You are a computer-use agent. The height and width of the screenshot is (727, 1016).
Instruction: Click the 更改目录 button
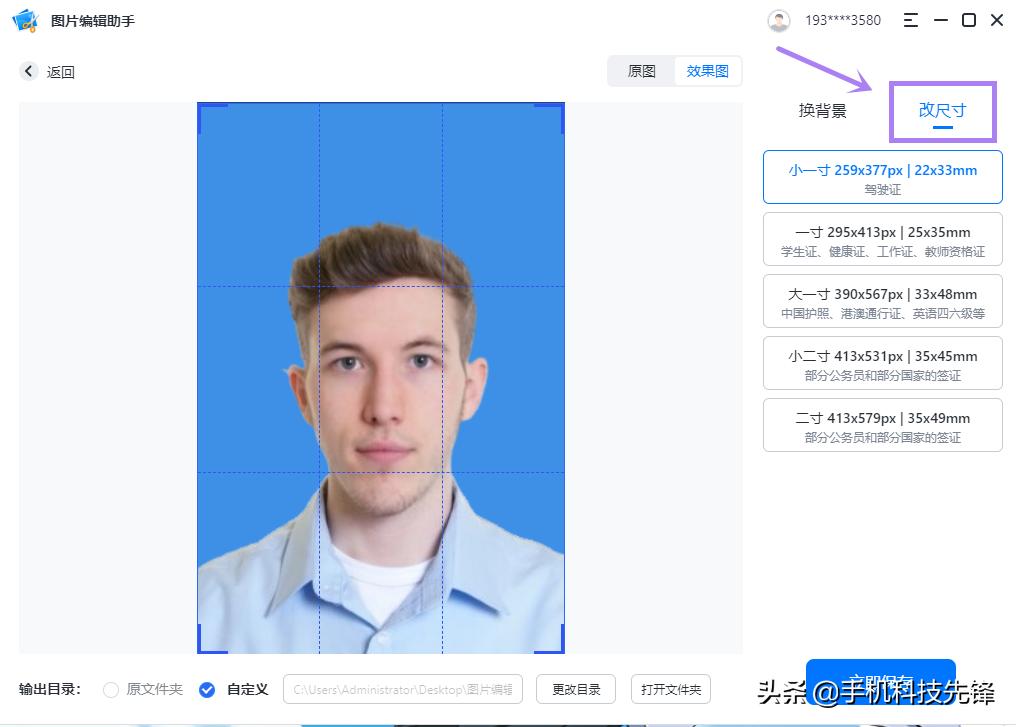click(576, 689)
